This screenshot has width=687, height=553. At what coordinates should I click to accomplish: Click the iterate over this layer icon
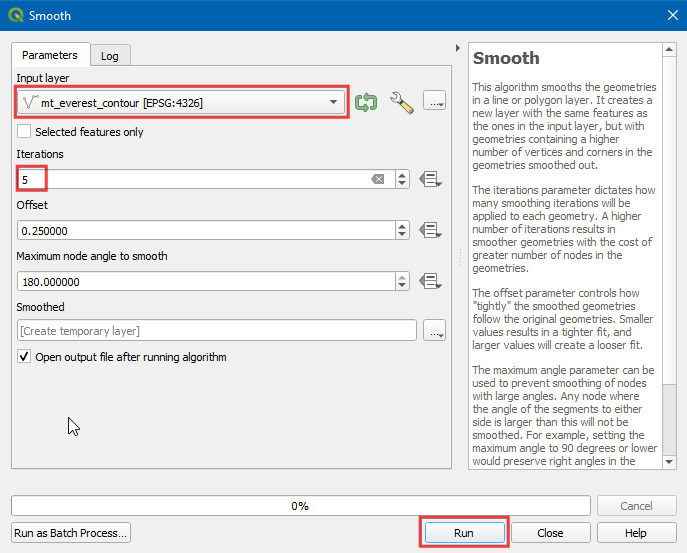366,102
